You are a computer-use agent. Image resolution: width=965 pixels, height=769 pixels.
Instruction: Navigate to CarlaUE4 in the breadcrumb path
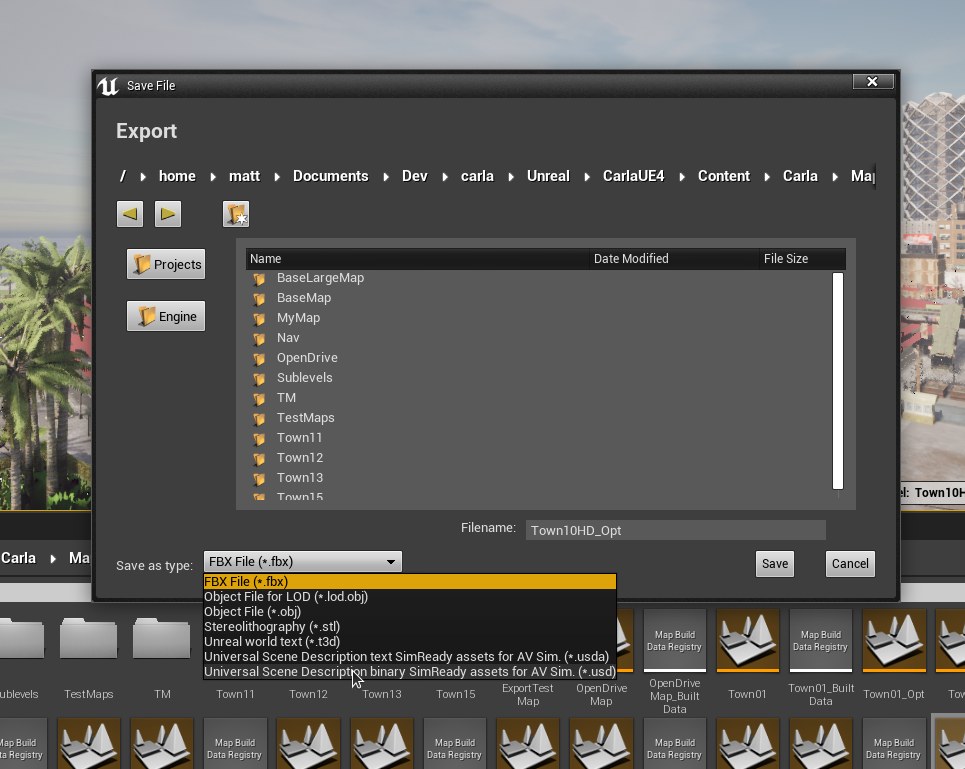pyautogui.click(x=633, y=175)
